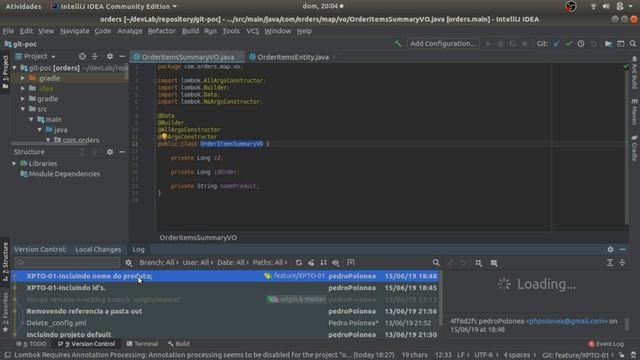Open Project Structure icon in the main toolbar
The image size is (640, 360).
[x=608, y=44]
